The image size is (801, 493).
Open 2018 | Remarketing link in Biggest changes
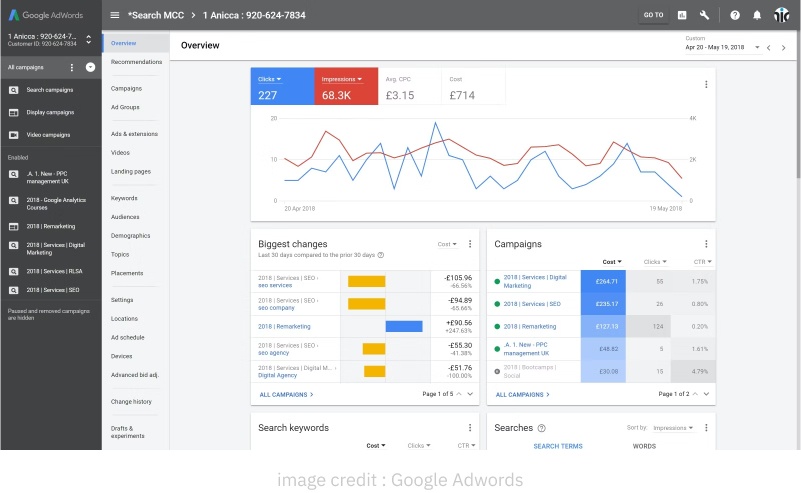click(x=284, y=326)
